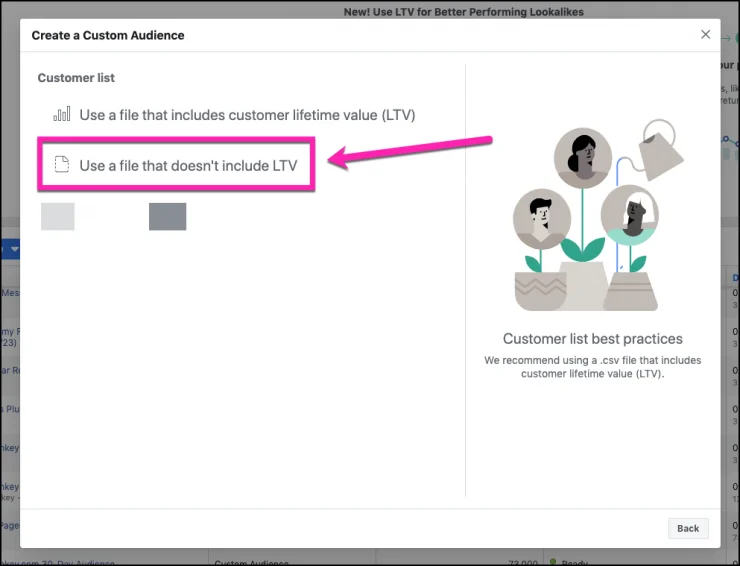Click the dark-haired woman avatar in the illustration
Viewport: 740px width, 566px height.
tap(582, 155)
